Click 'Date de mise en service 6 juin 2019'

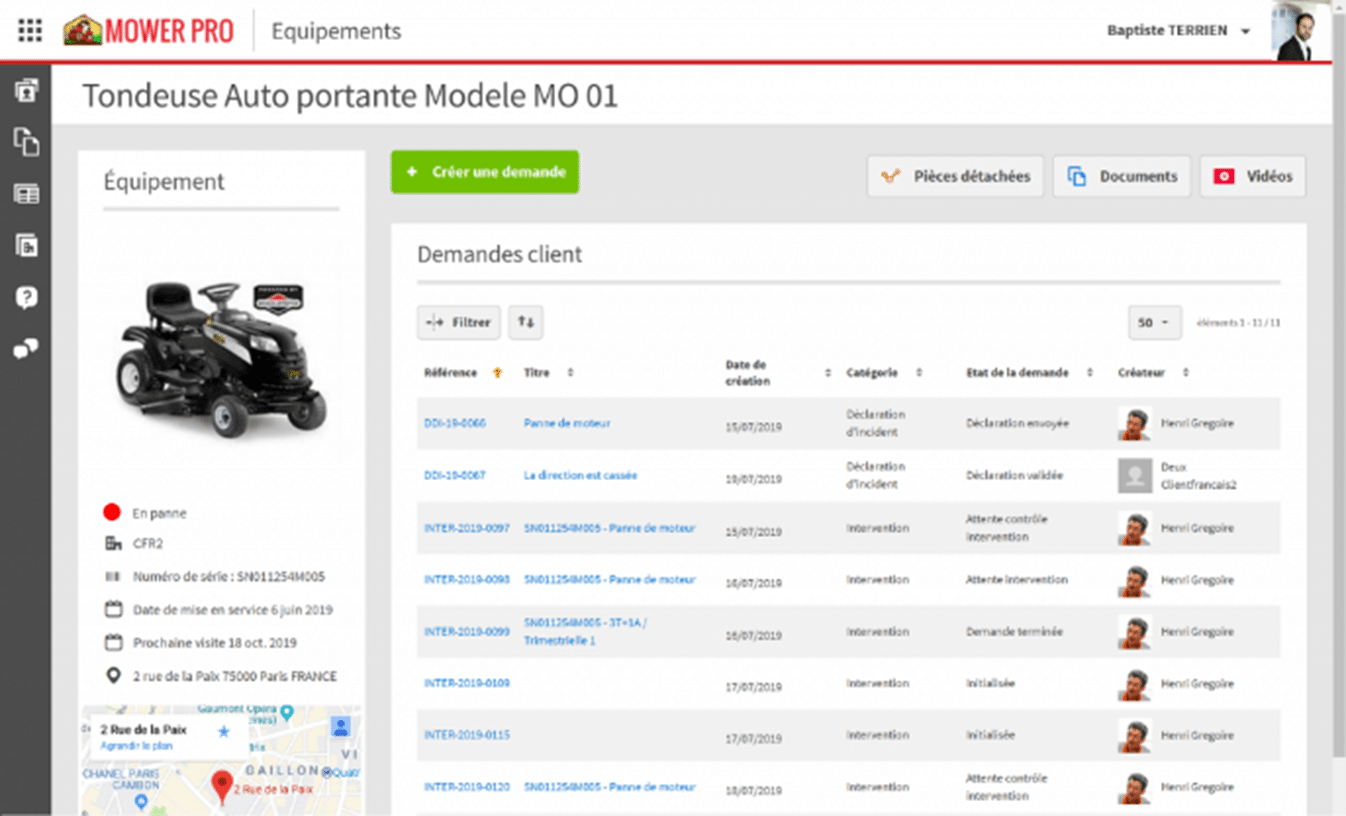233,609
